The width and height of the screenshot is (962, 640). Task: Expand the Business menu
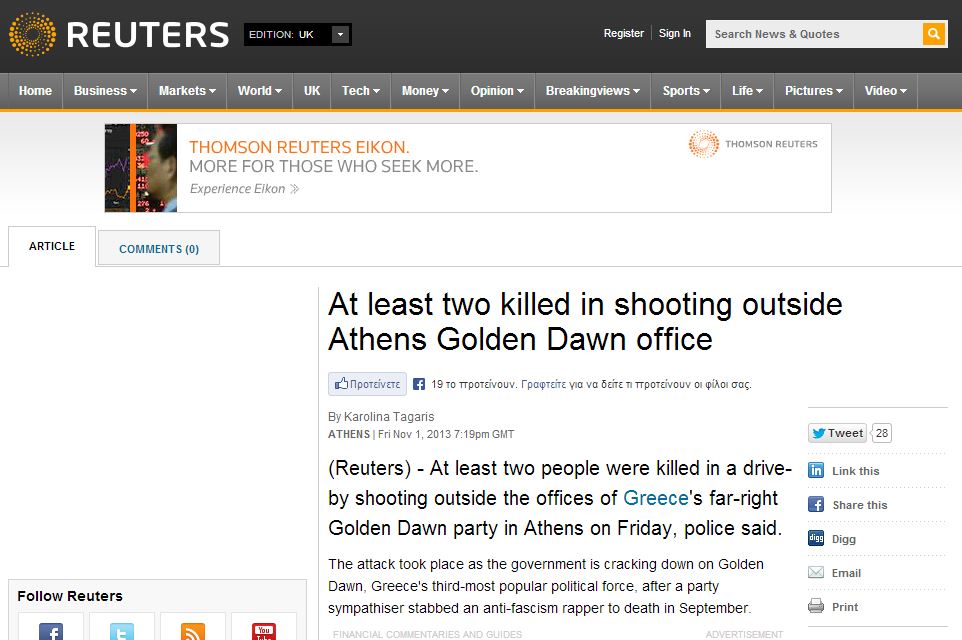pos(105,91)
